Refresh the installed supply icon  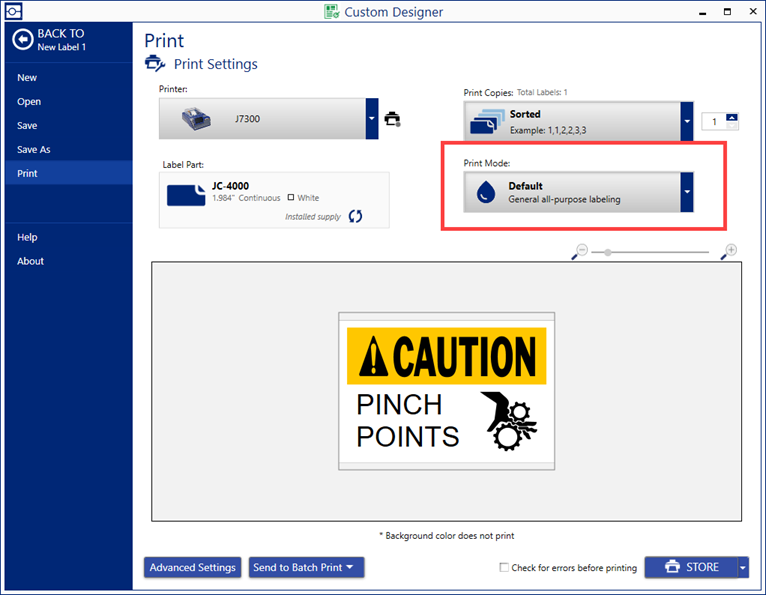pos(355,216)
